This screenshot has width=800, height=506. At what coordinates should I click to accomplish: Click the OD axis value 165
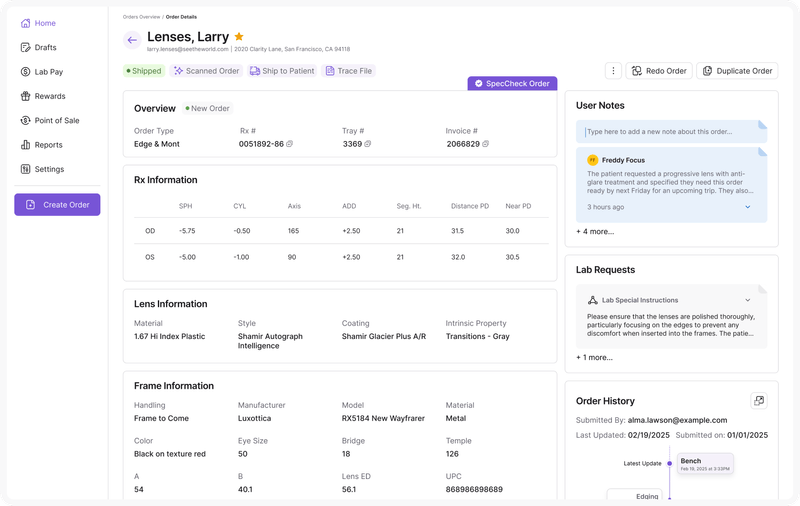(x=293, y=231)
